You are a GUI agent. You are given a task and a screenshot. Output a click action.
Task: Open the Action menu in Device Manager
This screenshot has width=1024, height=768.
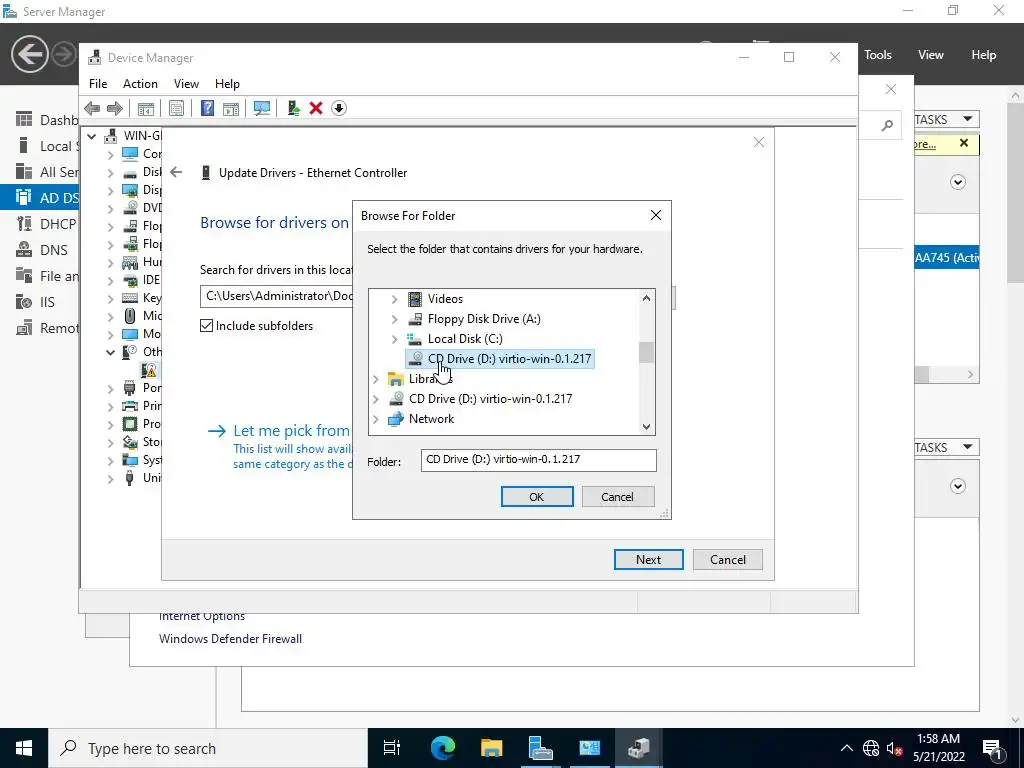pos(140,84)
